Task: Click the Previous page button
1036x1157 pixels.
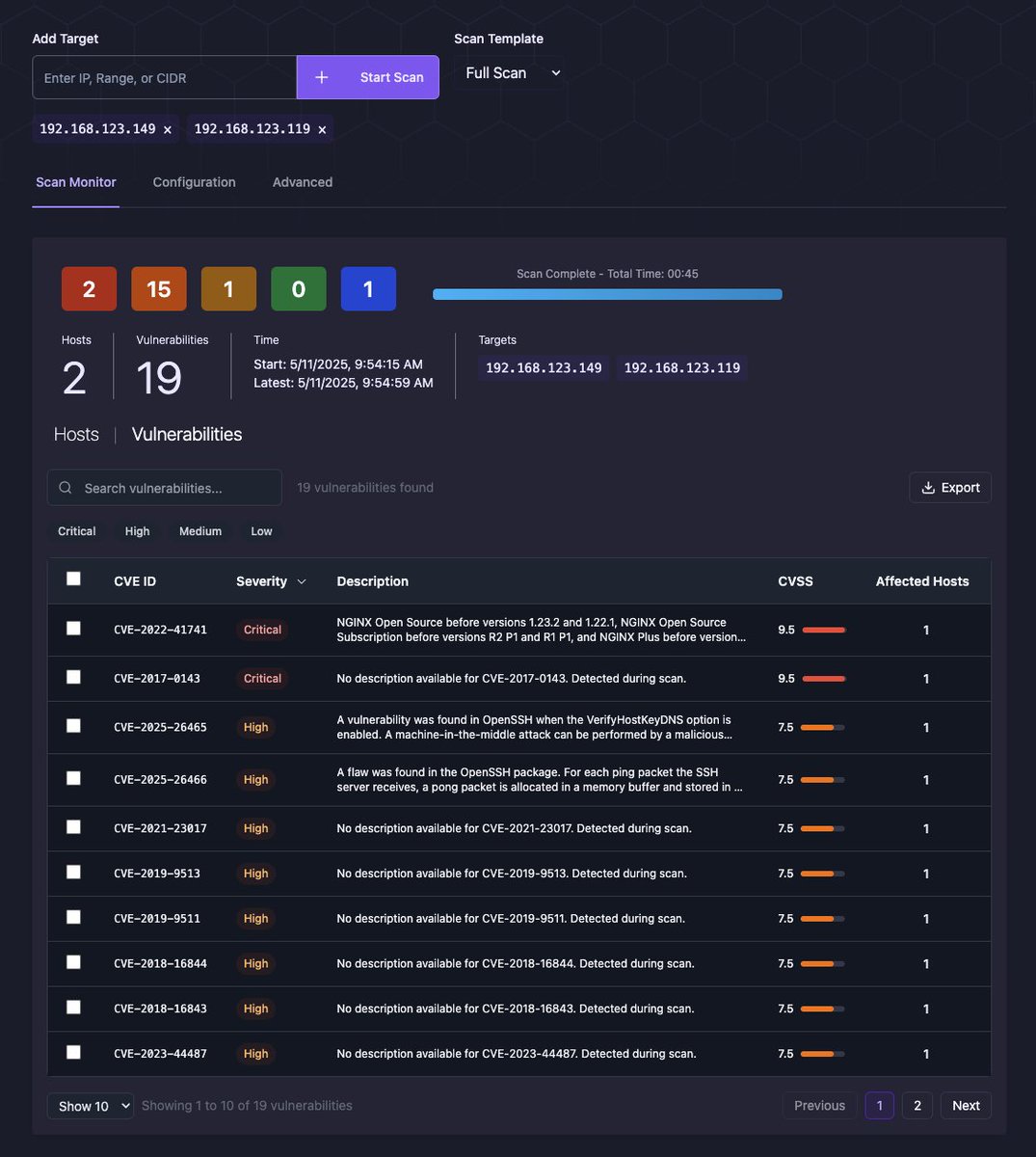Action: coord(820,1106)
